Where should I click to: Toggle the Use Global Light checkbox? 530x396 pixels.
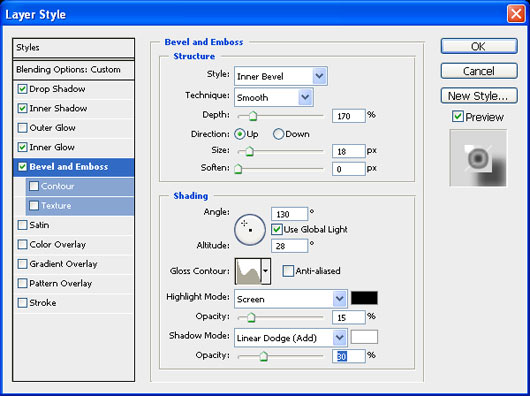(277, 230)
